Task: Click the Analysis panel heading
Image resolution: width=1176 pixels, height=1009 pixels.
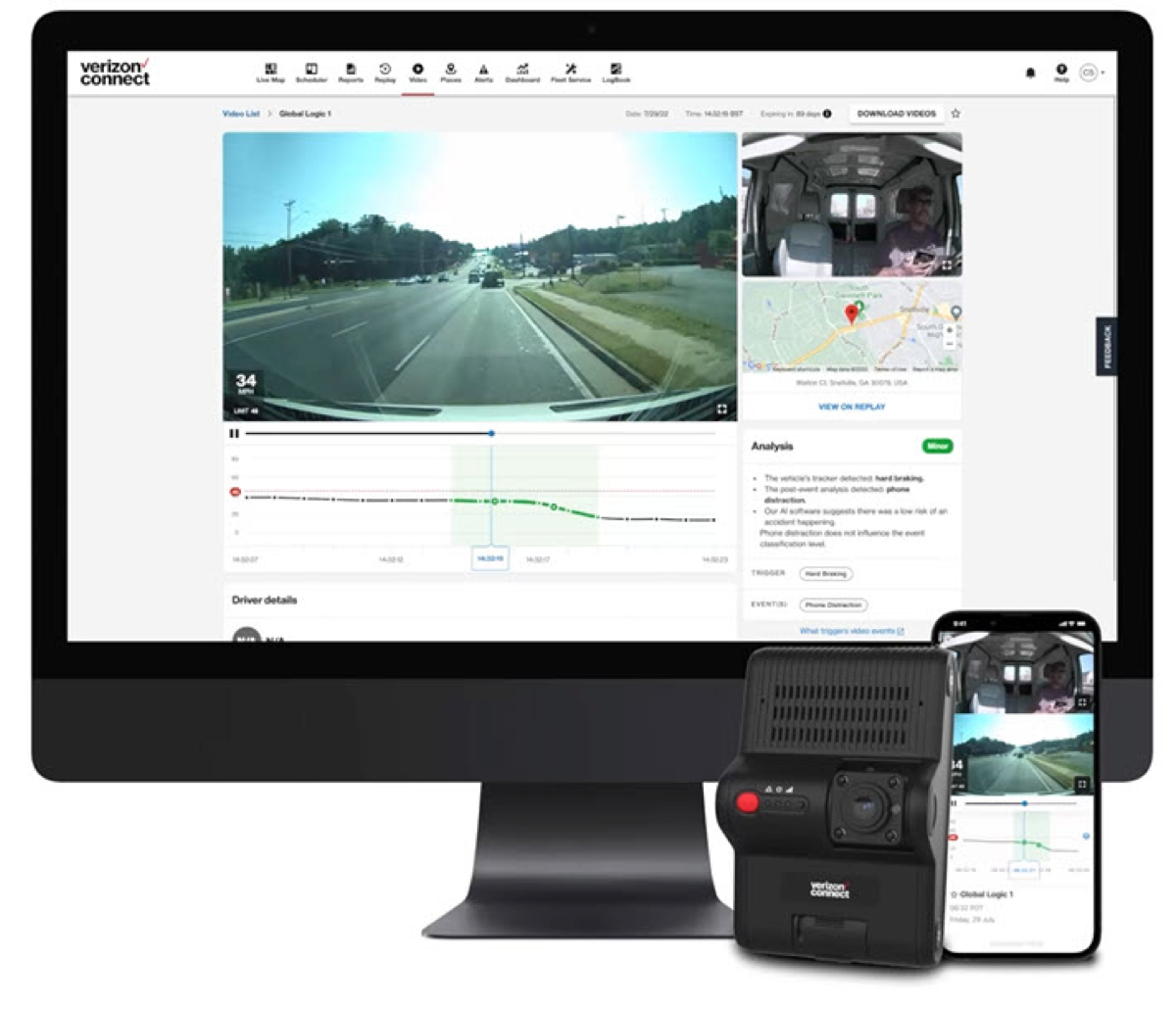Action: click(771, 446)
